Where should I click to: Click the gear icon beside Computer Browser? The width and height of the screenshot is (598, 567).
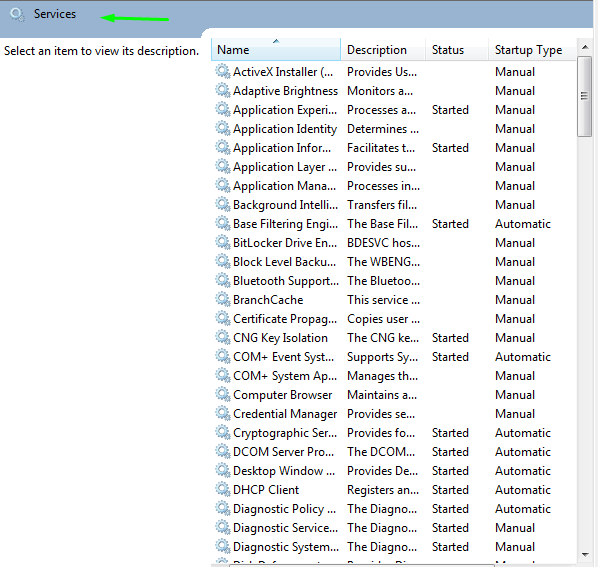click(x=223, y=394)
